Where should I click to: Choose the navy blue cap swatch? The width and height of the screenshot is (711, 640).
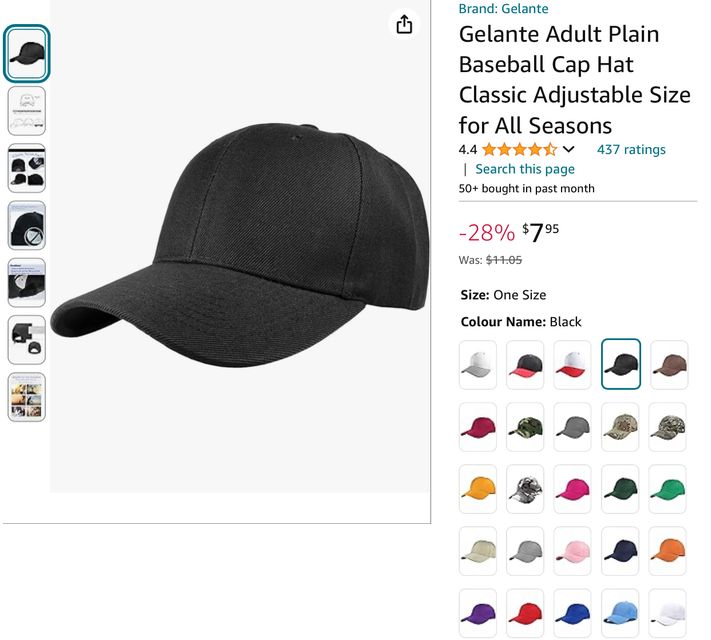(x=621, y=551)
